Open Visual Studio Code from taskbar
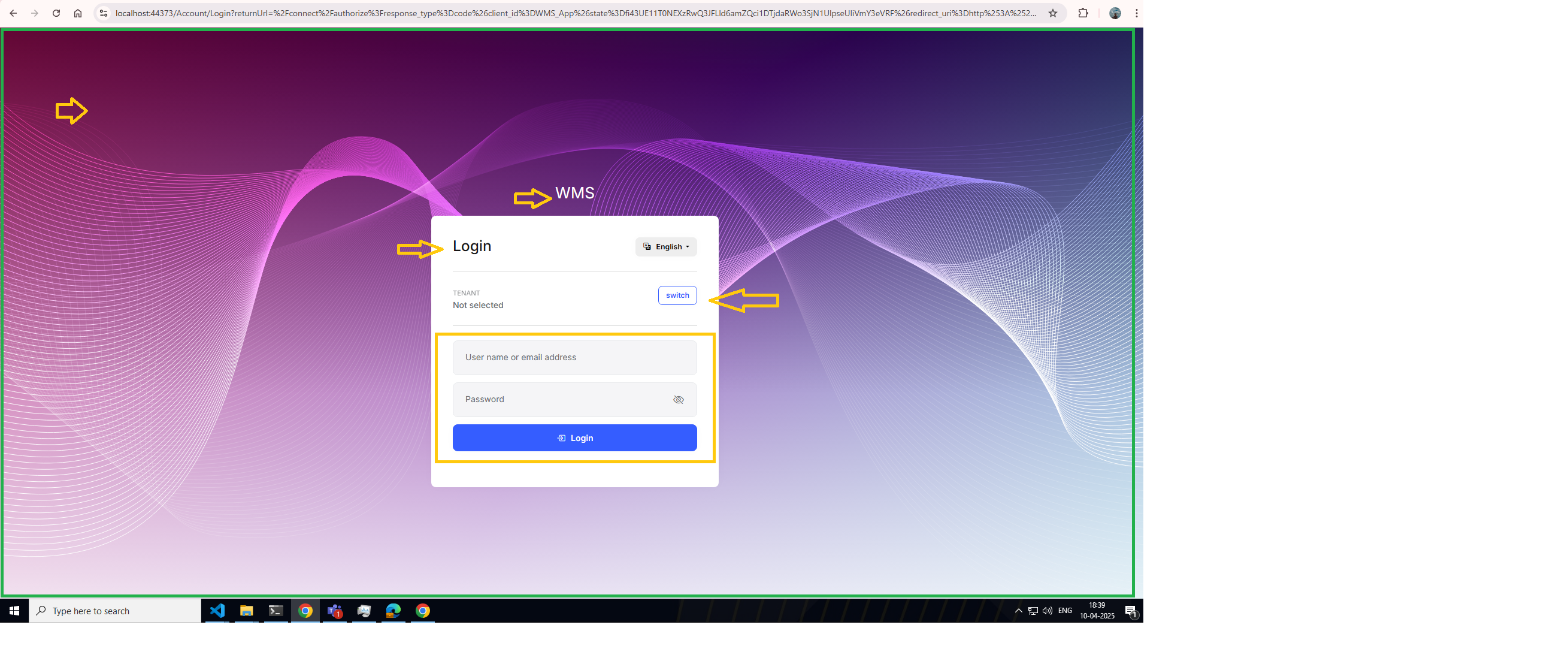The height and width of the screenshot is (664, 1568). pyautogui.click(x=217, y=611)
